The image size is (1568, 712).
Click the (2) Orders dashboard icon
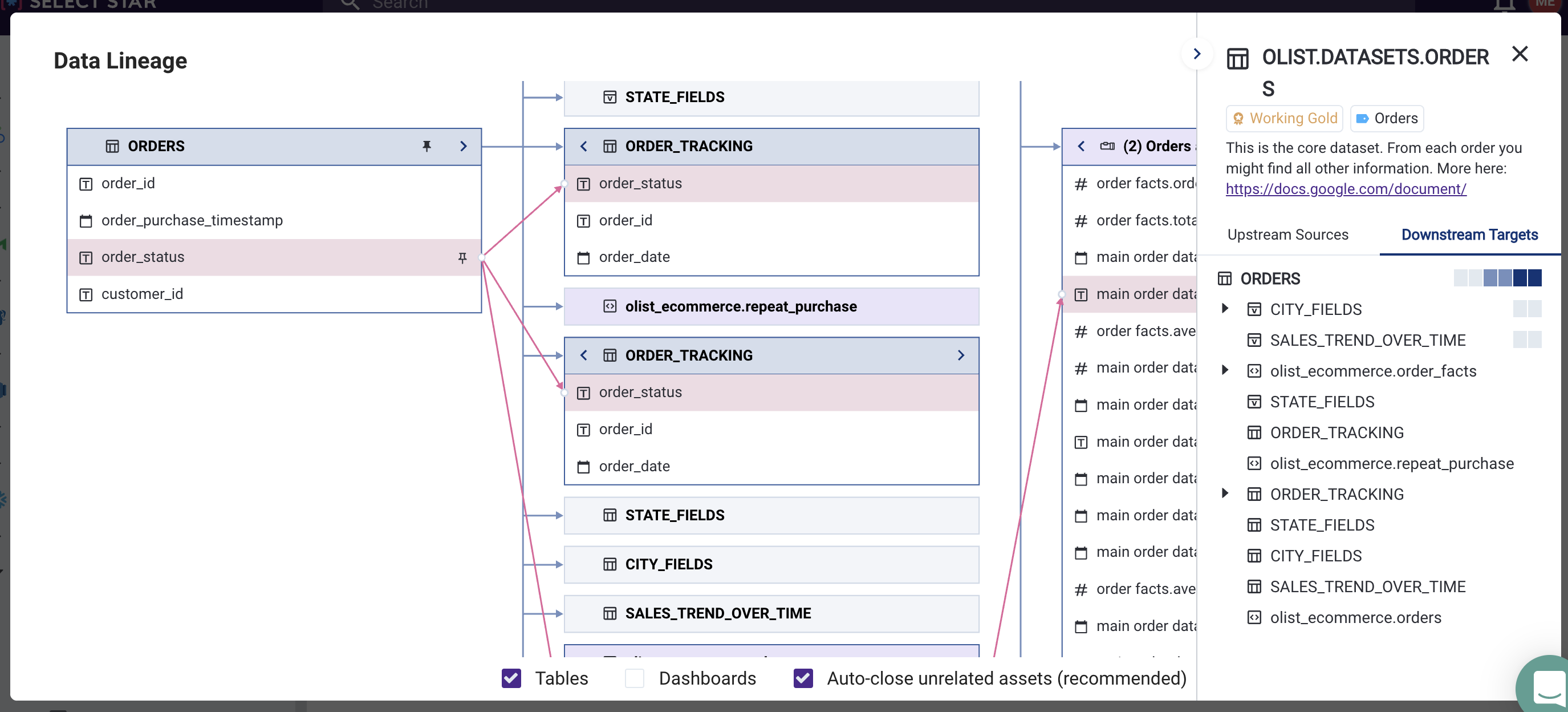coord(1108,146)
